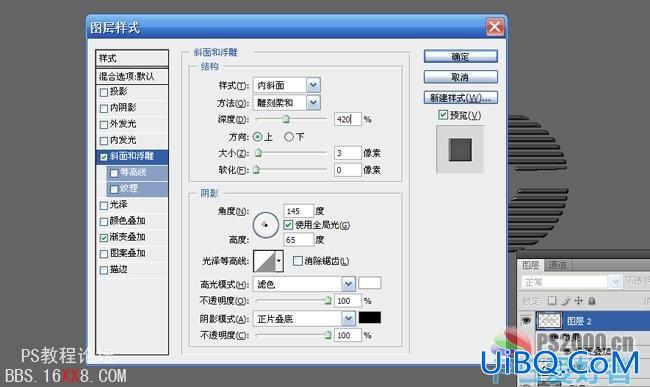Open the 光泽等高线 contour picker arrow
This screenshot has height=387, width=650.
pyautogui.click(x=279, y=261)
